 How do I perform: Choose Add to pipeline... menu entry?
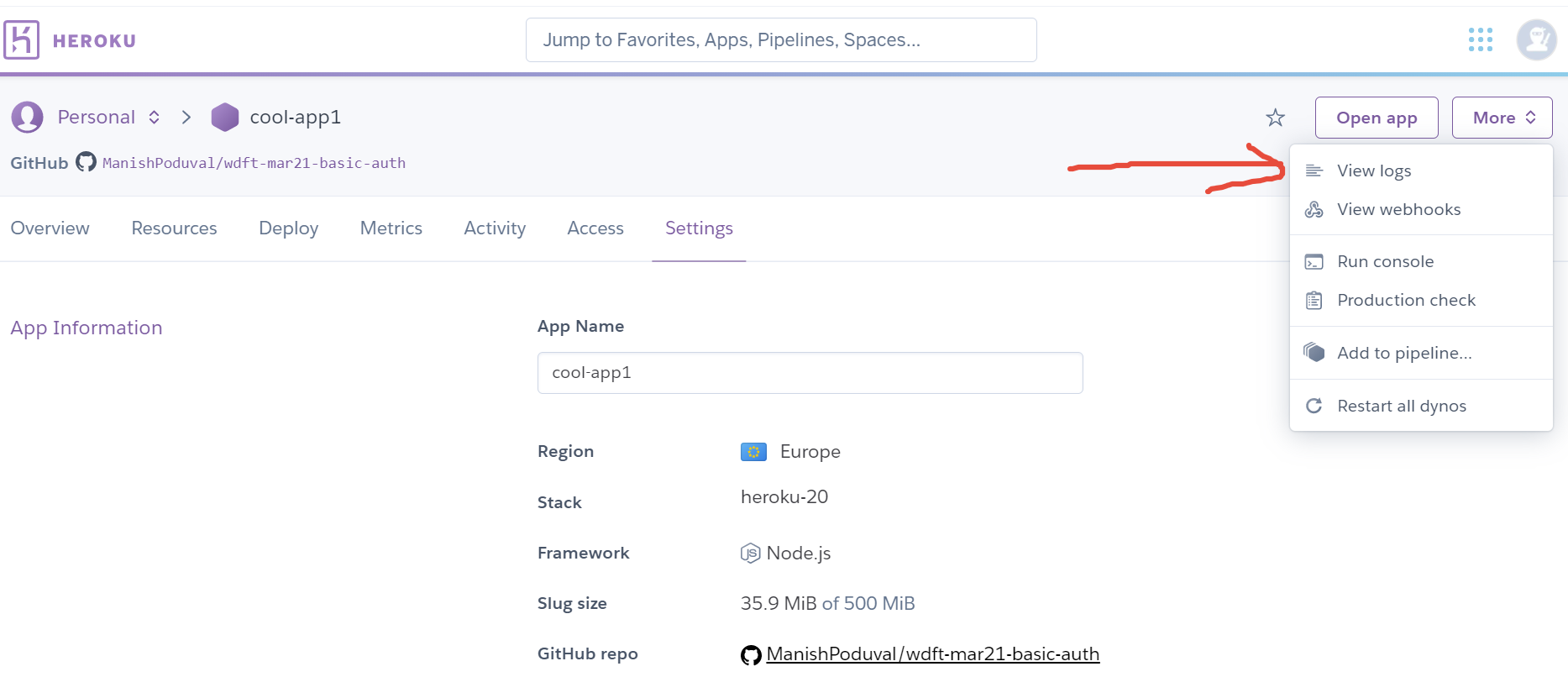1421,353
